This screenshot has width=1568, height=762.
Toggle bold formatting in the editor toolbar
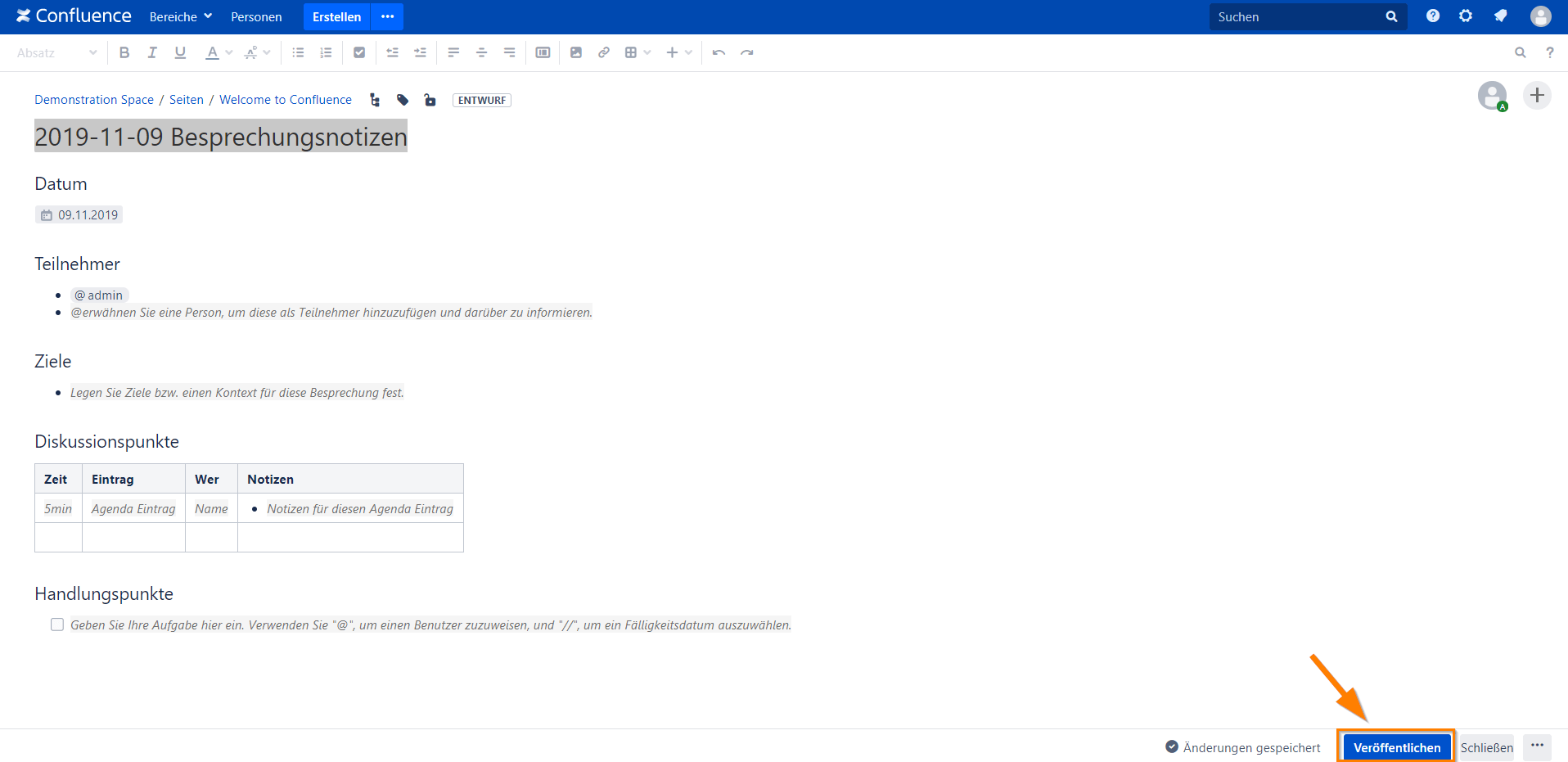[124, 52]
